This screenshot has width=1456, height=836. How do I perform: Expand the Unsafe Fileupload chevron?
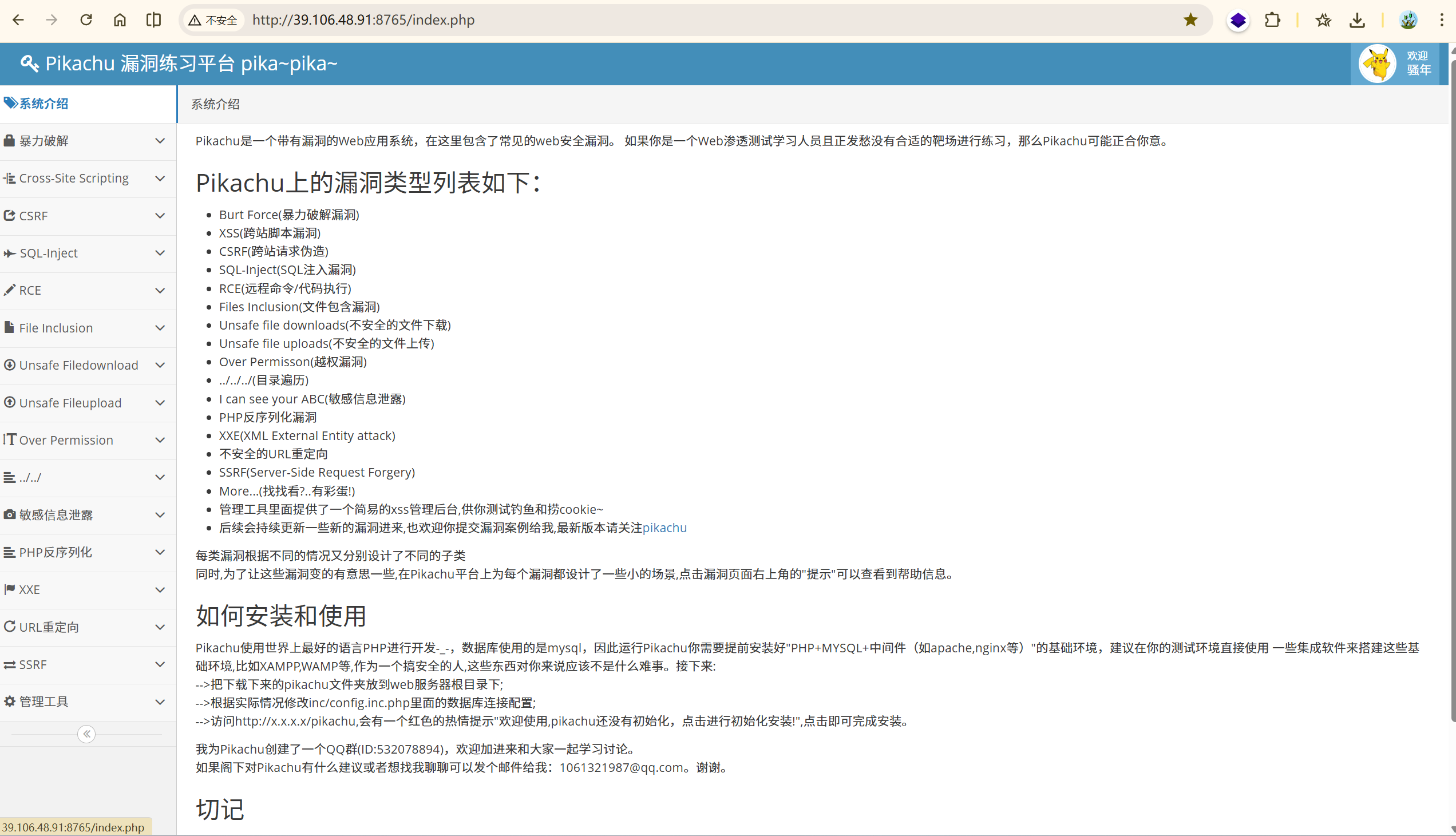[x=160, y=403]
